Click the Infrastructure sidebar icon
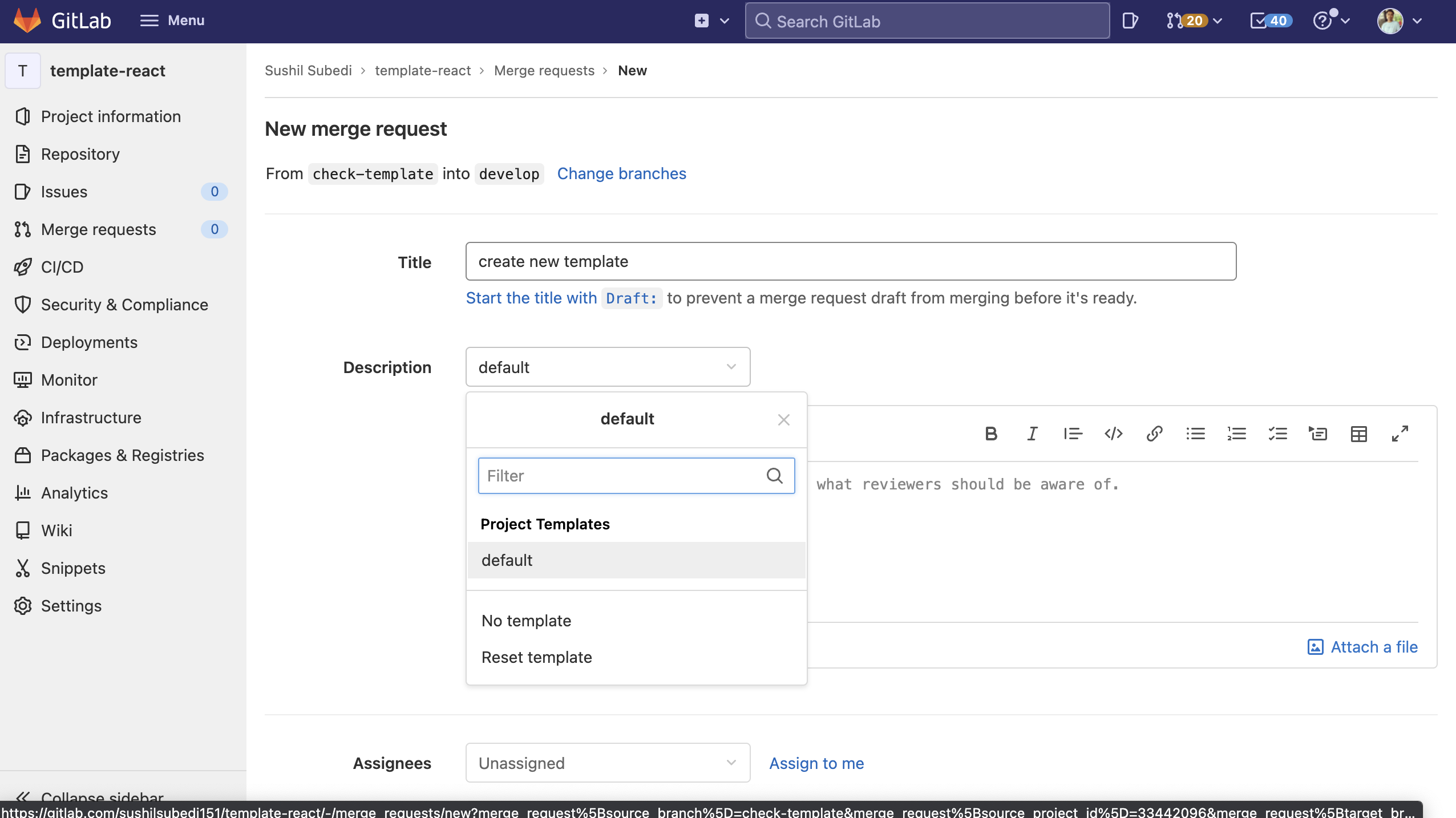Viewport: 1456px width, 818px height. [23, 418]
